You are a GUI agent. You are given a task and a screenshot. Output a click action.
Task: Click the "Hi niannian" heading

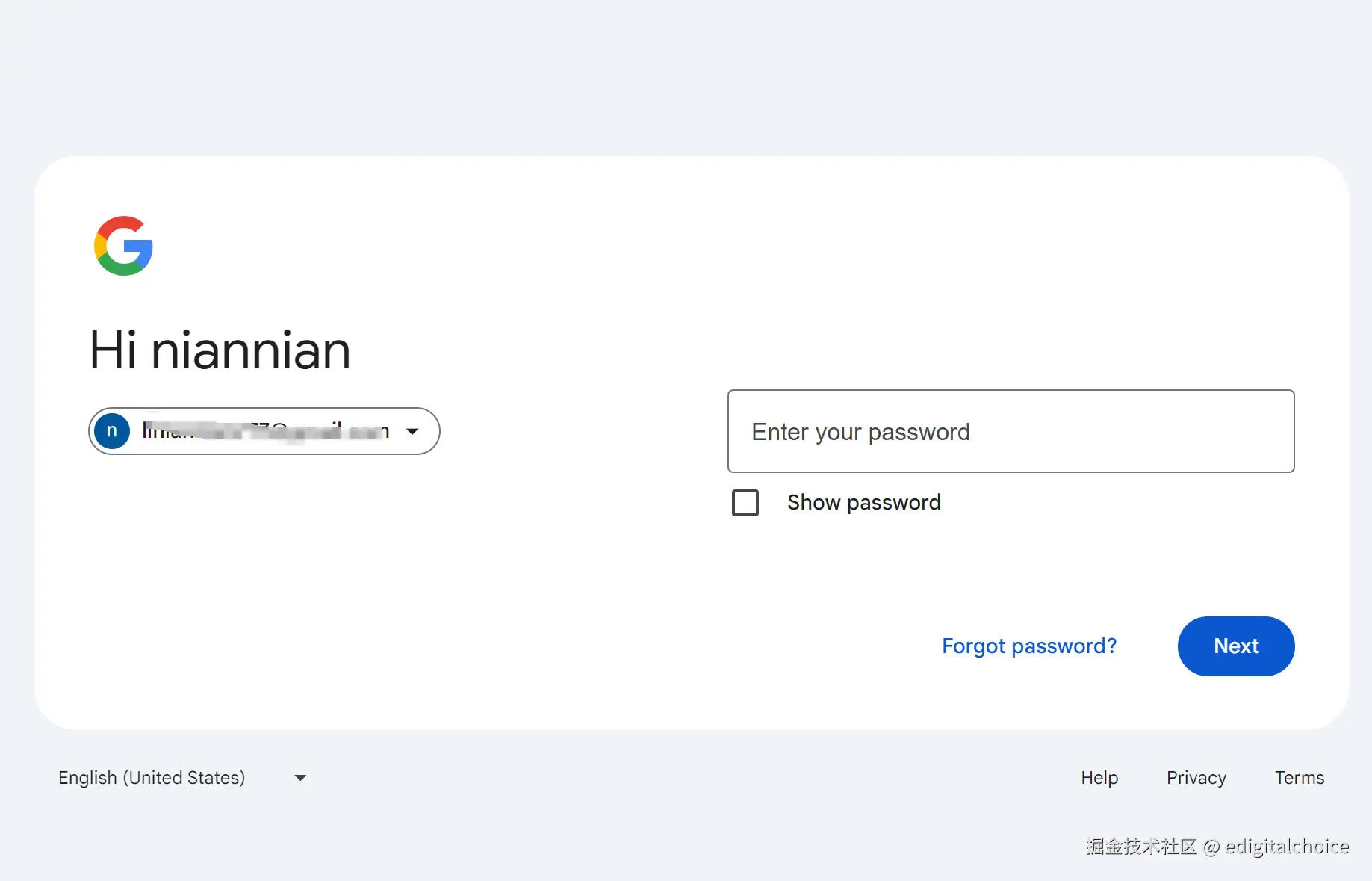coord(220,350)
